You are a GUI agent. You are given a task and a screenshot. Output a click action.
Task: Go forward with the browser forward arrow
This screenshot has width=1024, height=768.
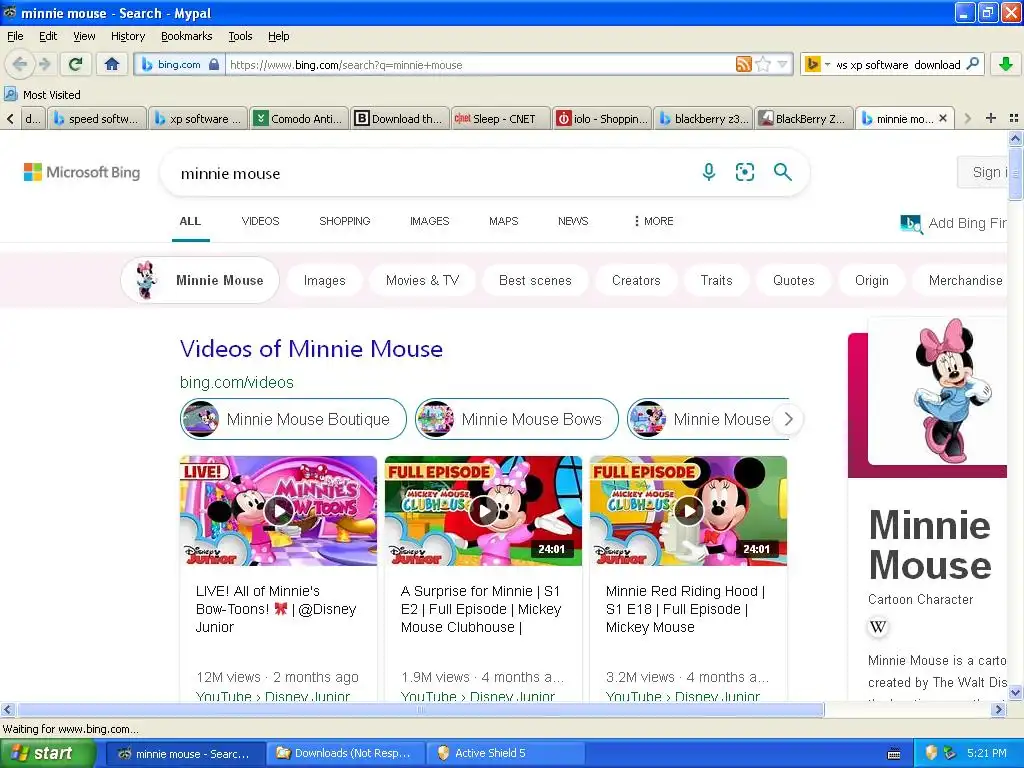[44, 64]
